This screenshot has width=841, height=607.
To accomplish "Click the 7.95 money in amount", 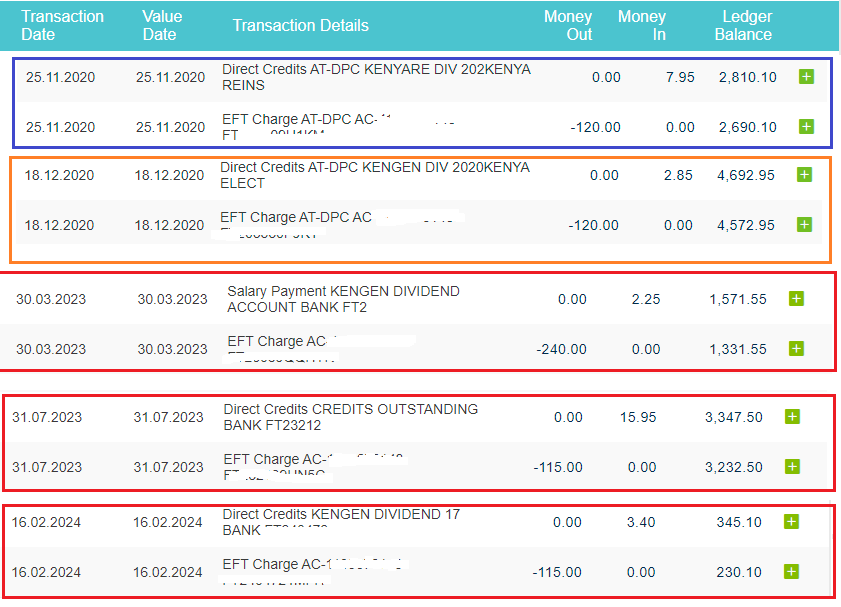I will coord(680,77).
